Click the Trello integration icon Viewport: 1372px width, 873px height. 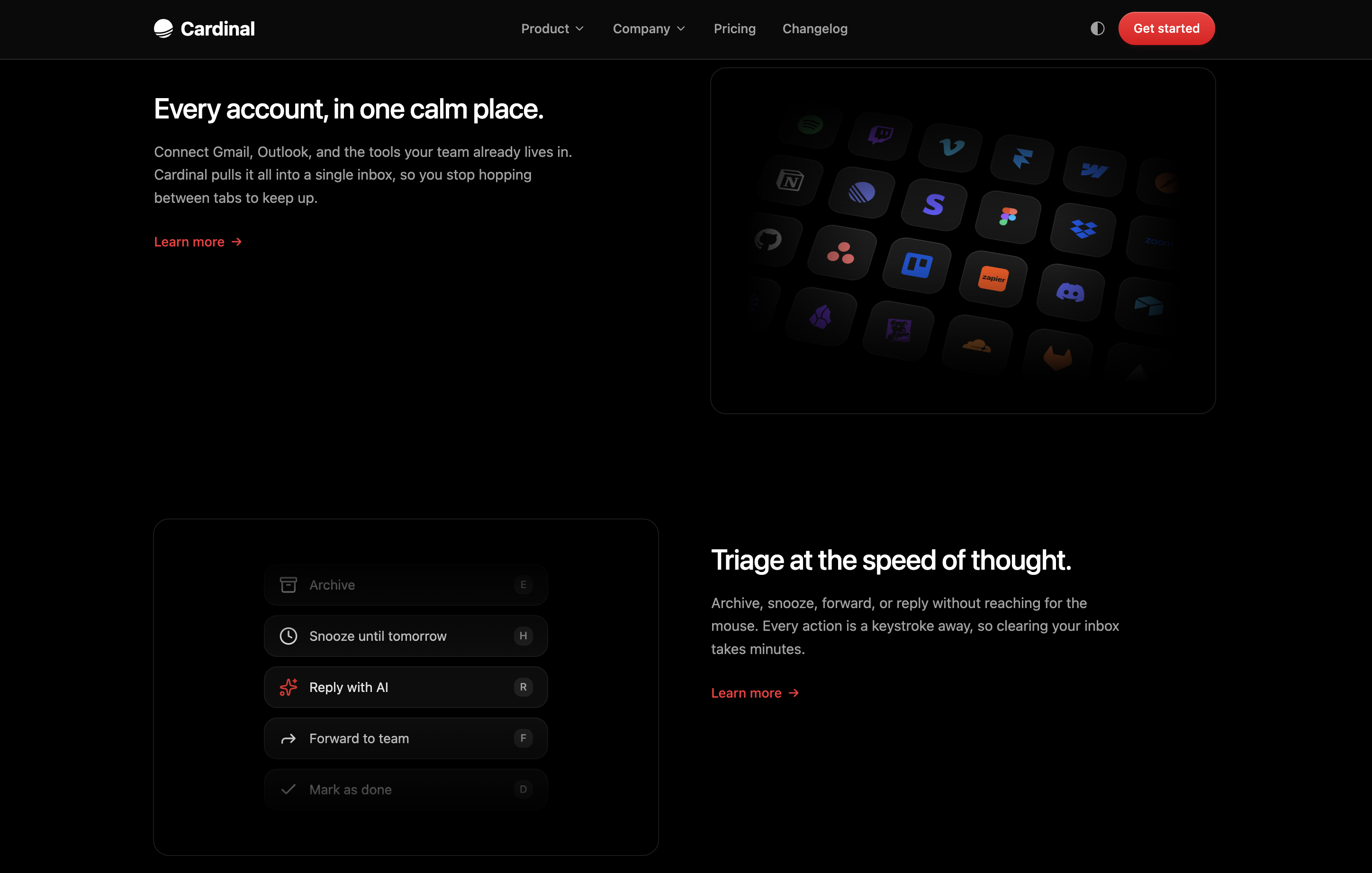click(917, 265)
